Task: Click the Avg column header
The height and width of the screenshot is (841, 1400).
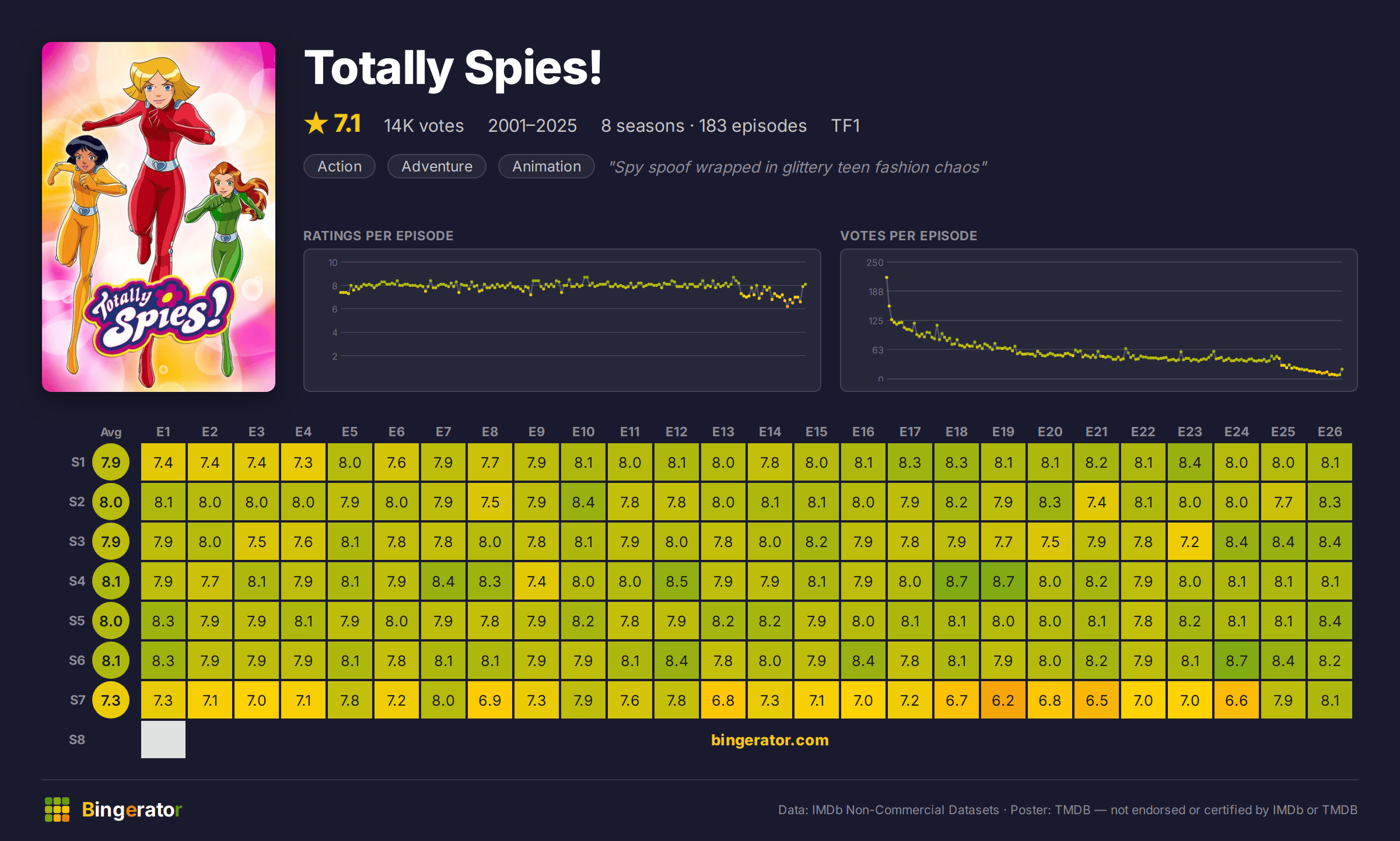Action: pos(111,432)
